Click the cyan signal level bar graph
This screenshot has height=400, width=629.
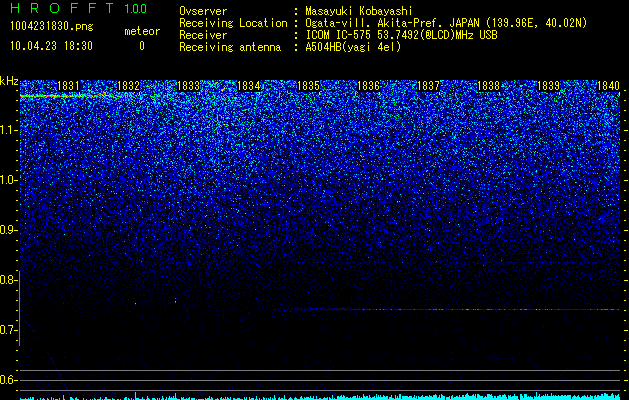pyautogui.click(x=320, y=396)
